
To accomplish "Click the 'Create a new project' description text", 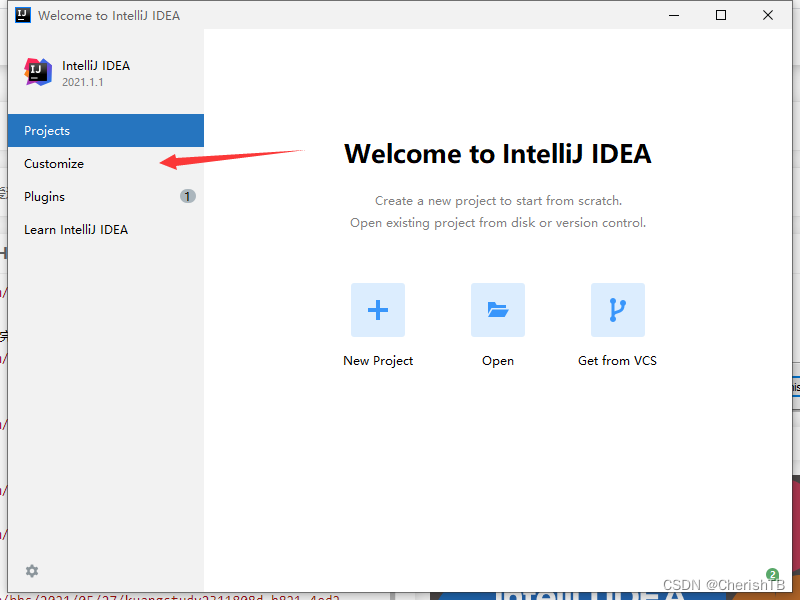I will [498, 201].
